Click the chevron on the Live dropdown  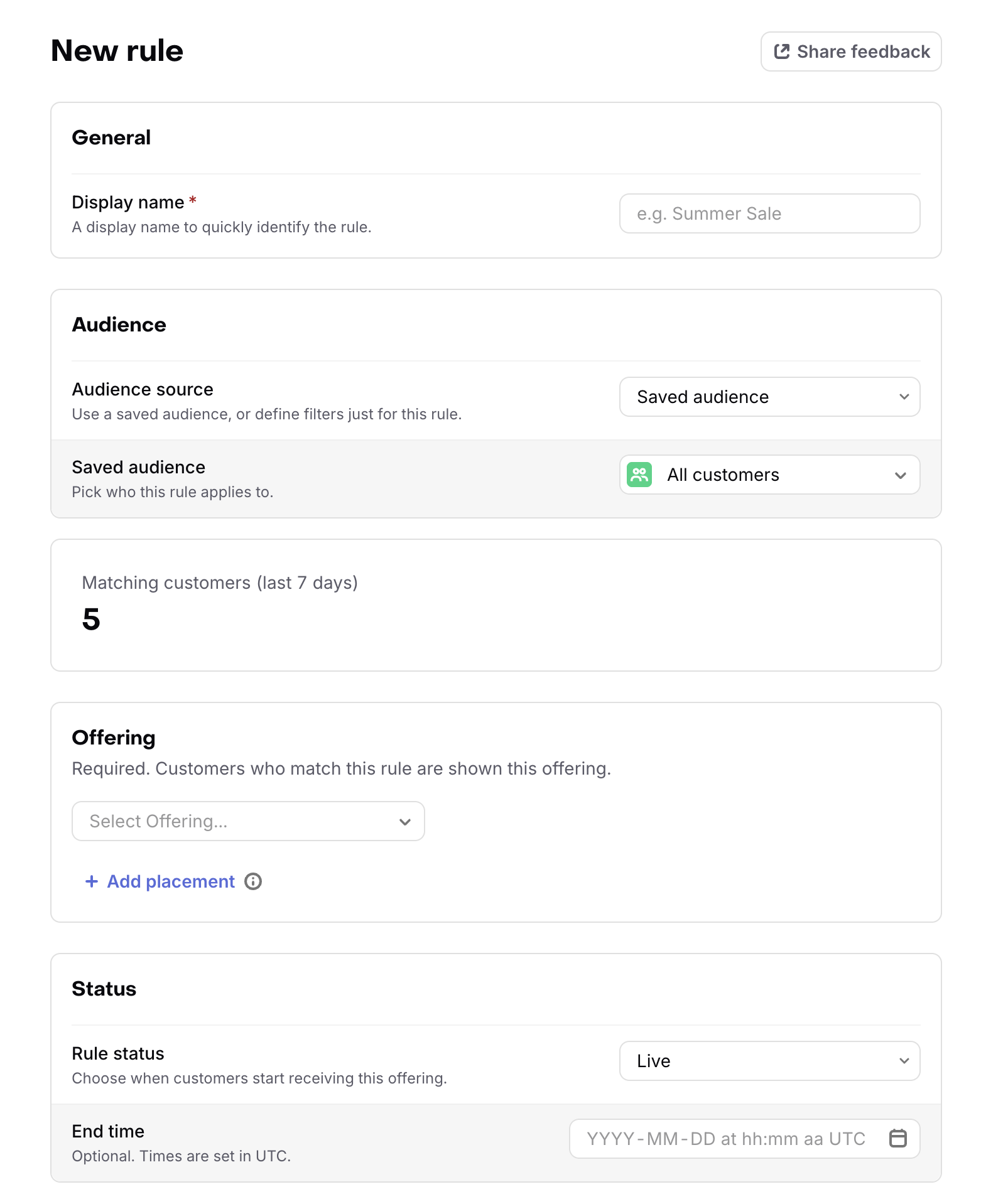point(904,1061)
